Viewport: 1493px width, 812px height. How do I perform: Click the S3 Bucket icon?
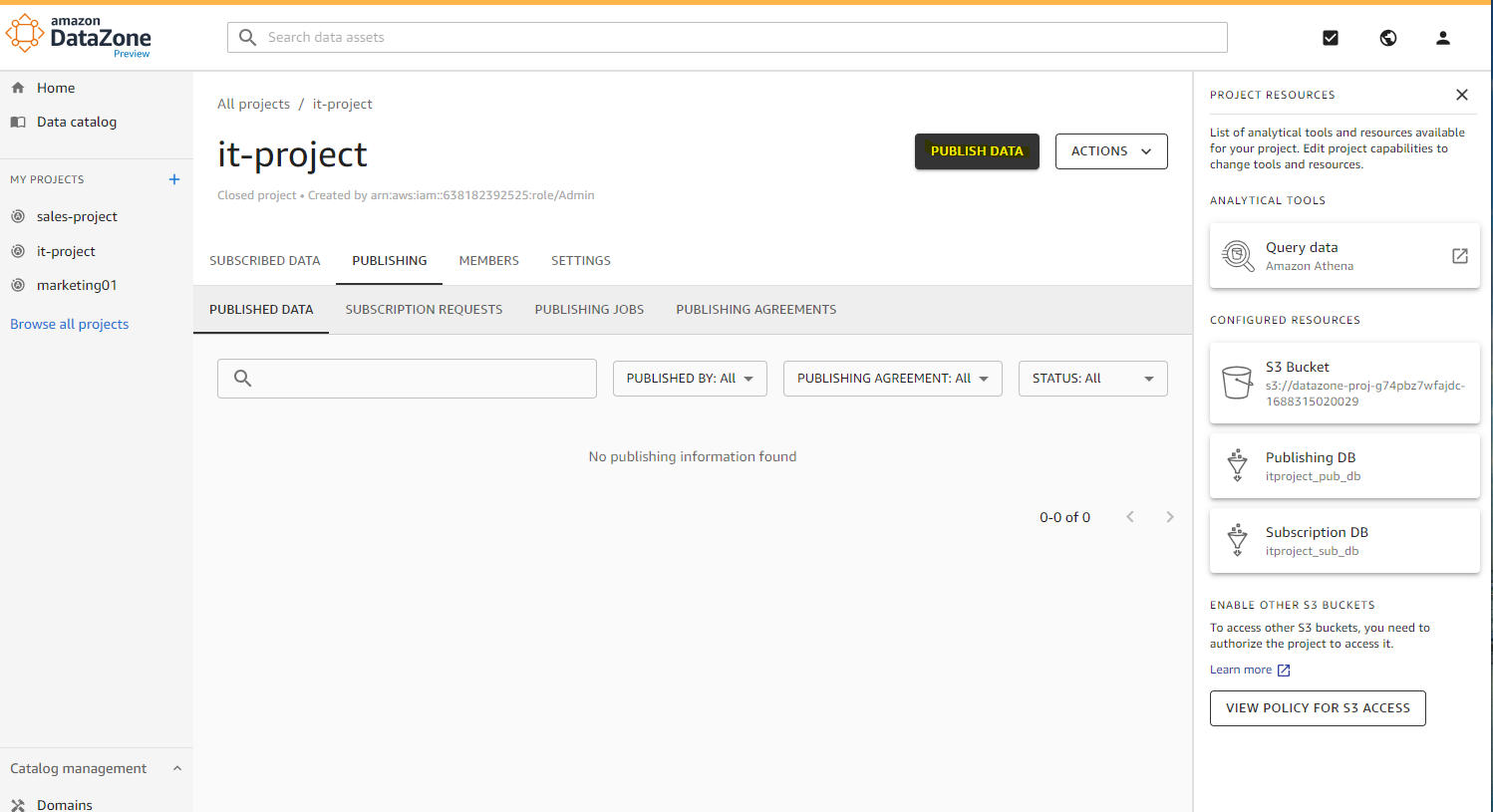pos(1237,383)
